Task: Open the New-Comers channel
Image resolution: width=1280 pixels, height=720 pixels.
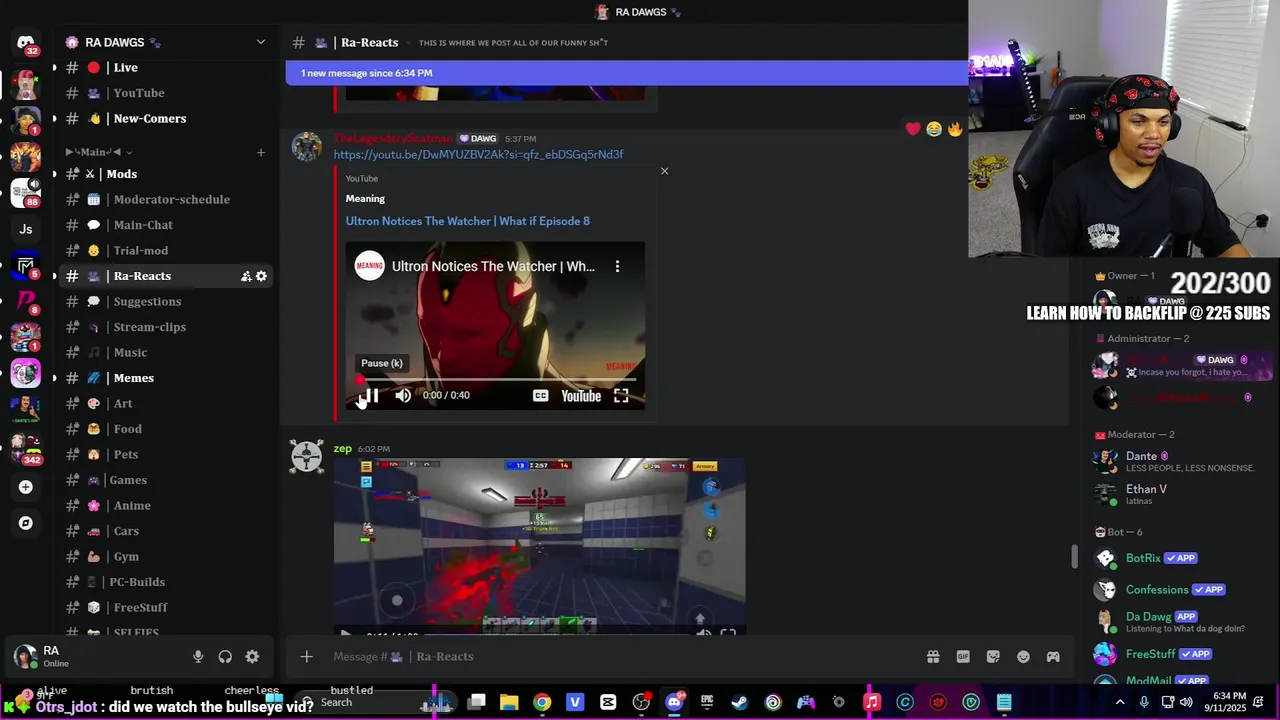Action: (x=166, y=118)
